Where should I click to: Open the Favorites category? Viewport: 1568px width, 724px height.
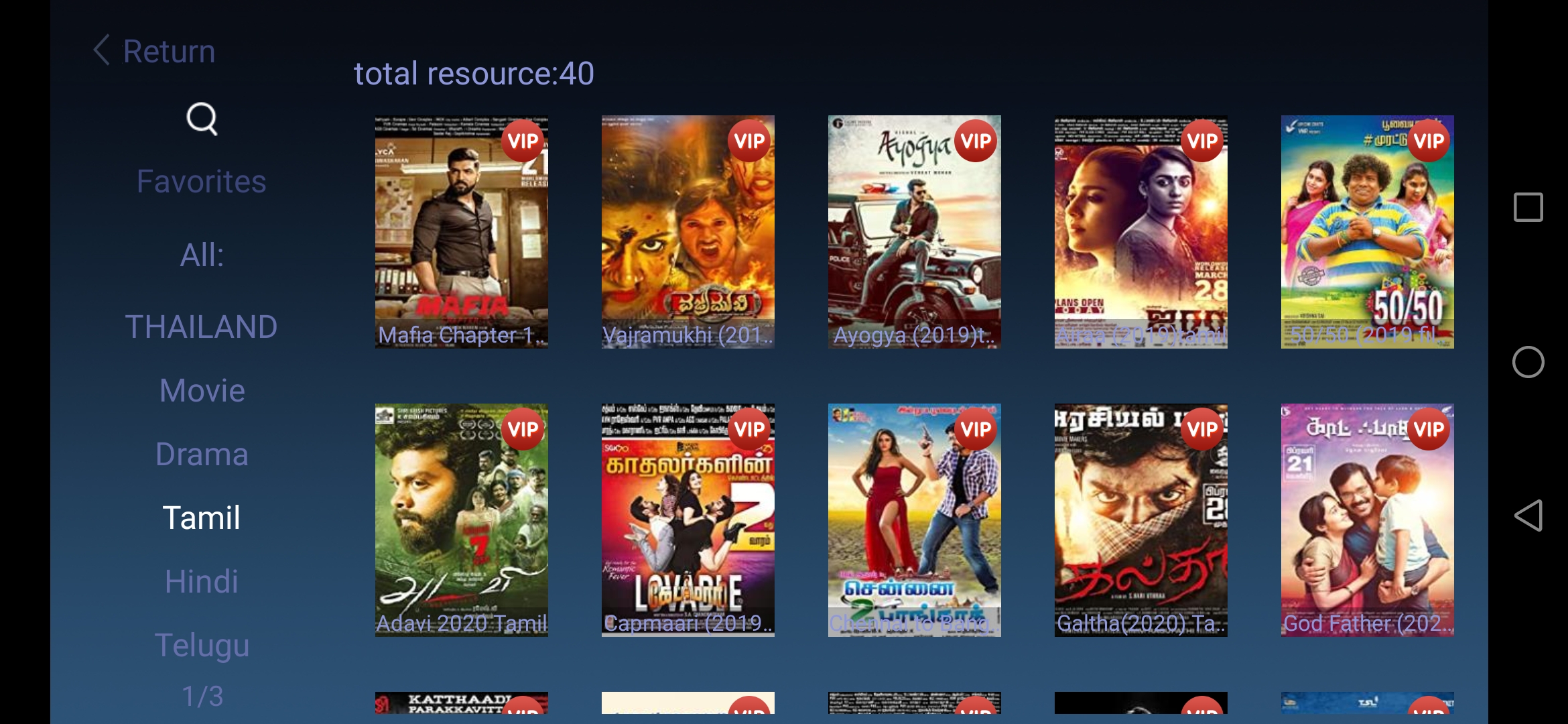tap(202, 182)
